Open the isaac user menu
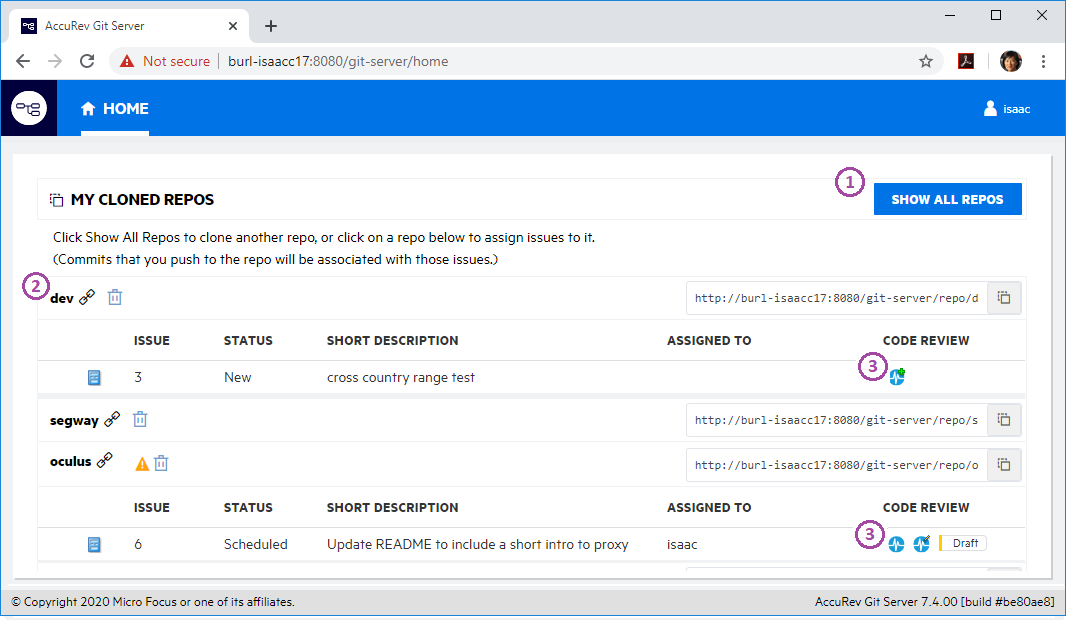This screenshot has height=620, width=1066. point(1007,109)
